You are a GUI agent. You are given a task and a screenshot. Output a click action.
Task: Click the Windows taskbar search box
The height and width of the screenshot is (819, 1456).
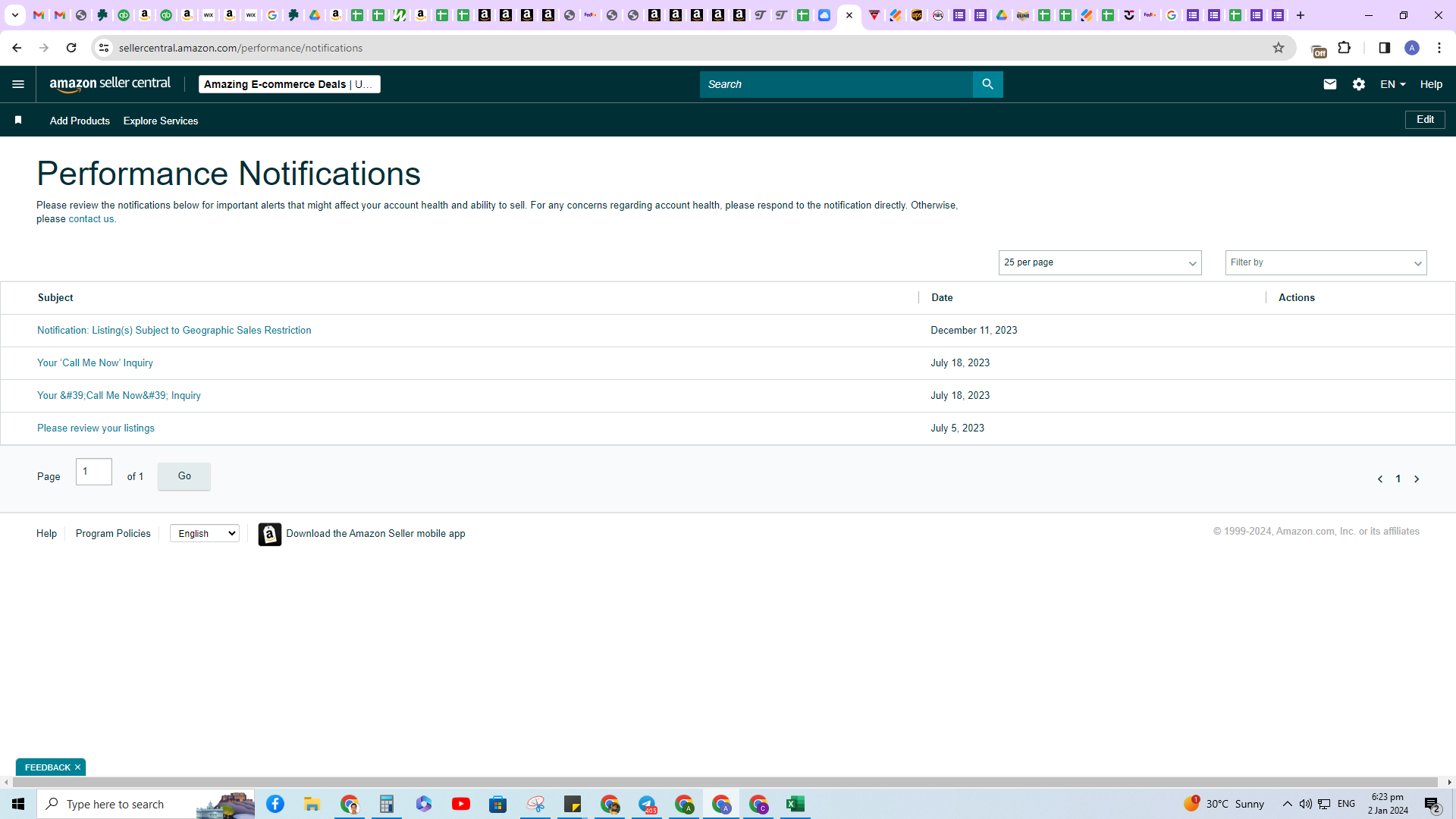coord(146,804)
